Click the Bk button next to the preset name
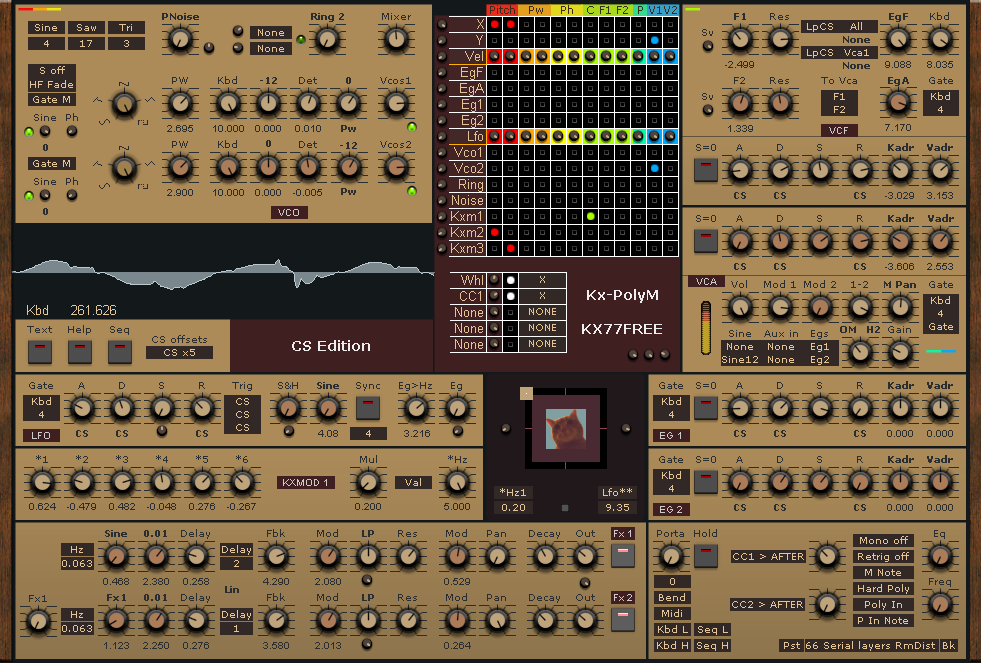This screenshot has height=663, width=981. click(948, 645)
